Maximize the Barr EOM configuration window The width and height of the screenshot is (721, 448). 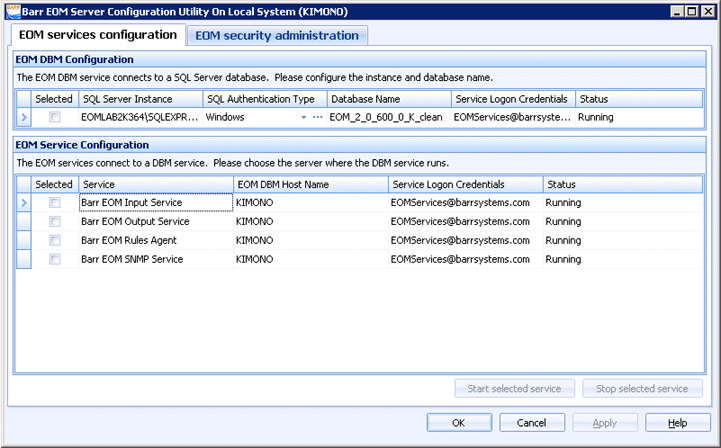tap(692, 11)
